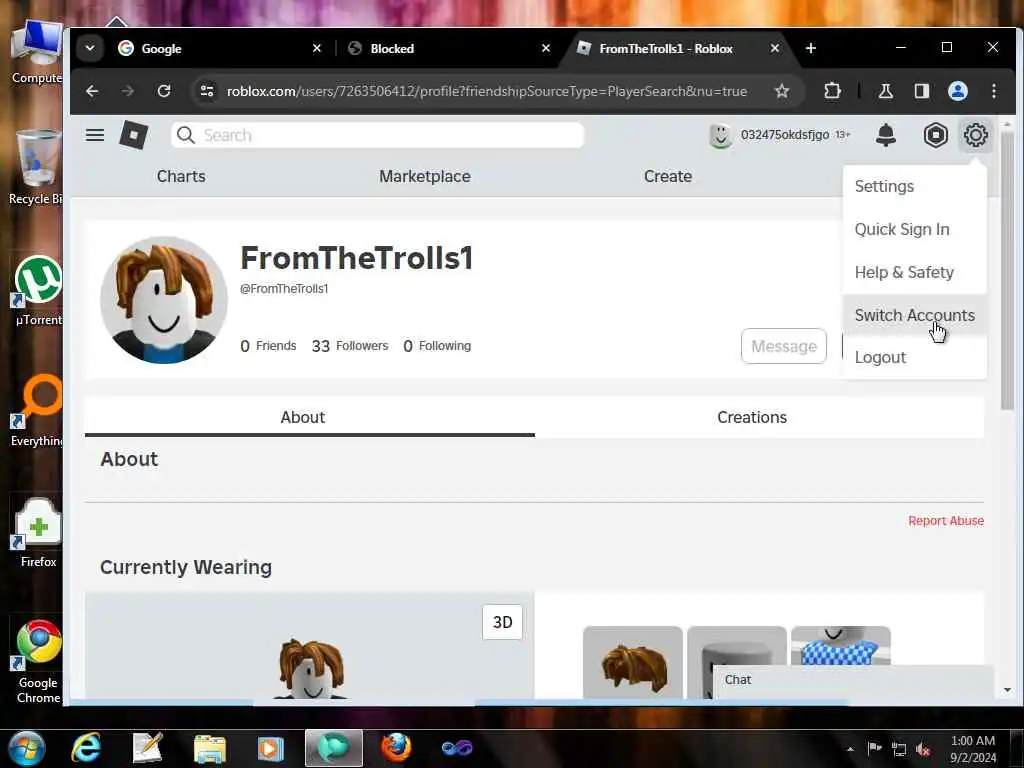The image size is (1024, 768).
Task: Switch to the About profile tab
Action: pos(302,417)
